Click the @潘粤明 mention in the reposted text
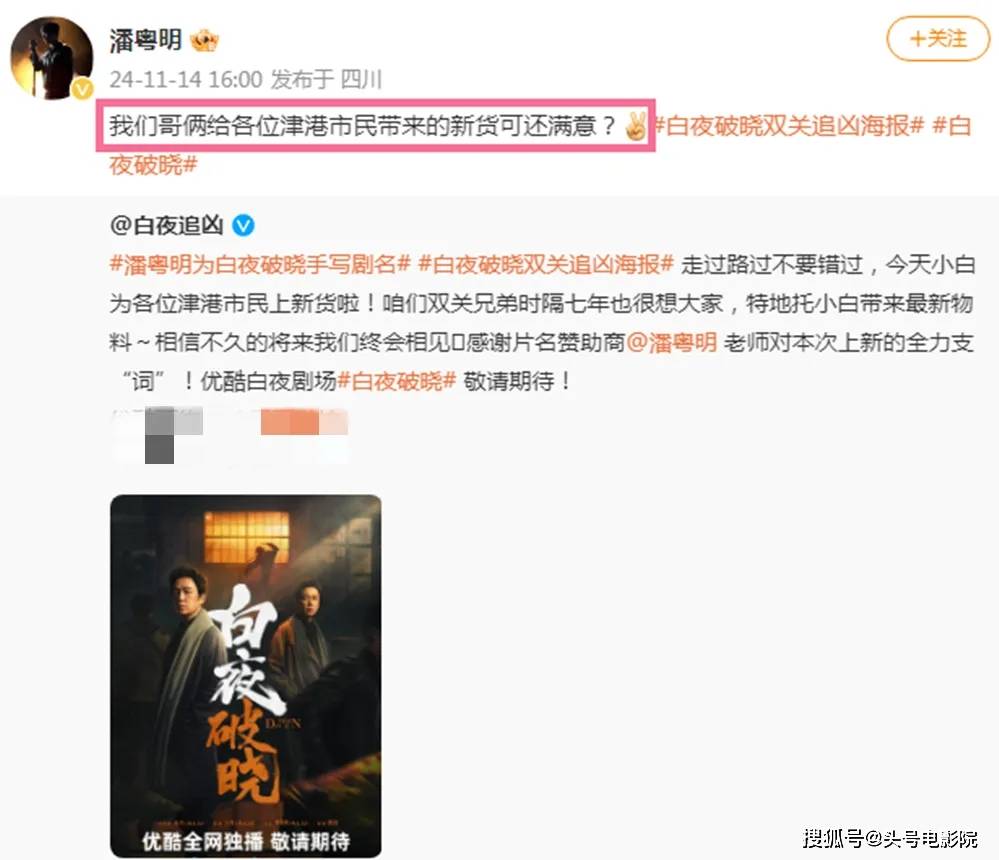 coord(672,343)
